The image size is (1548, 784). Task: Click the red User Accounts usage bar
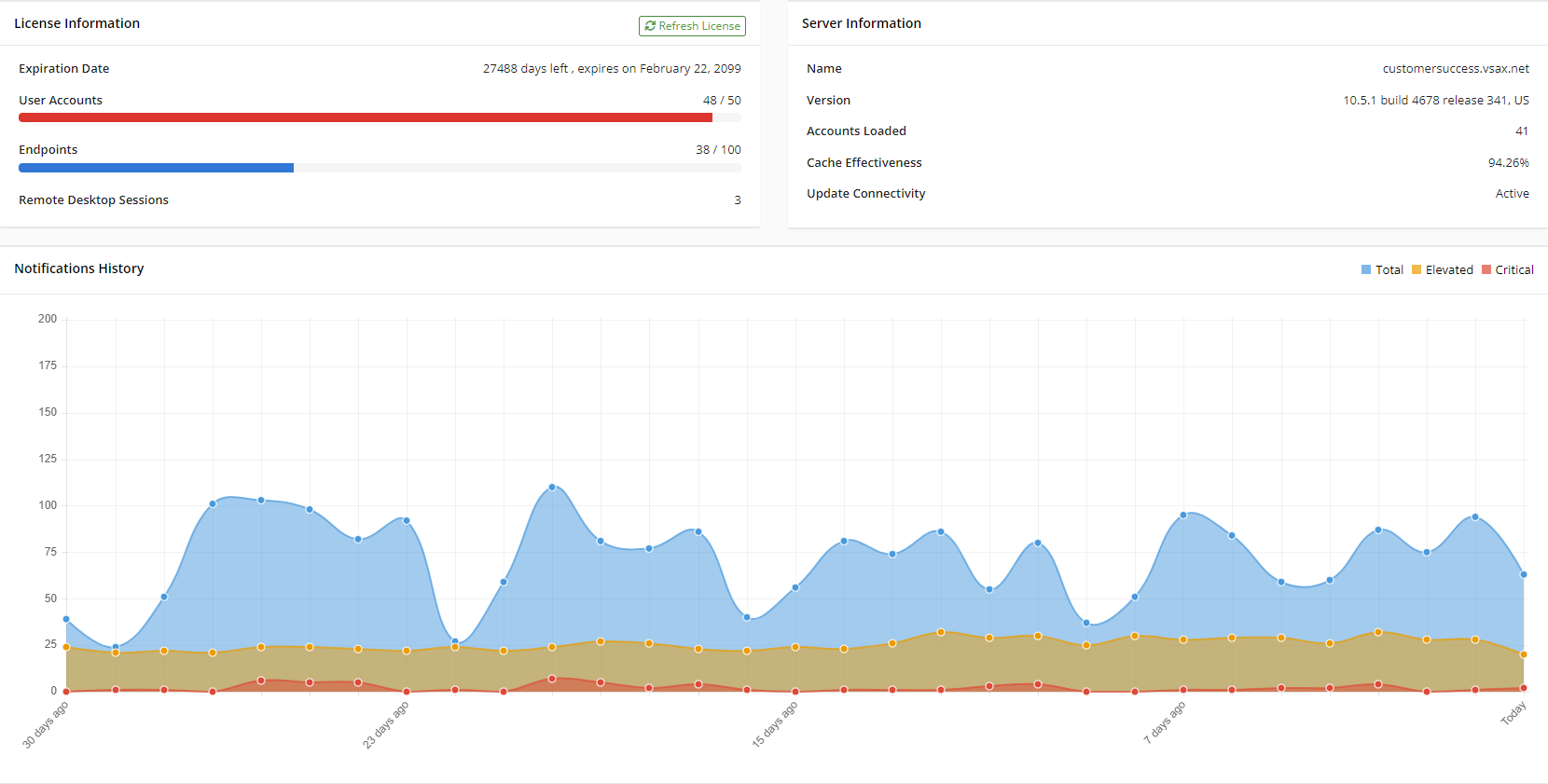click(x=365, y=117)
